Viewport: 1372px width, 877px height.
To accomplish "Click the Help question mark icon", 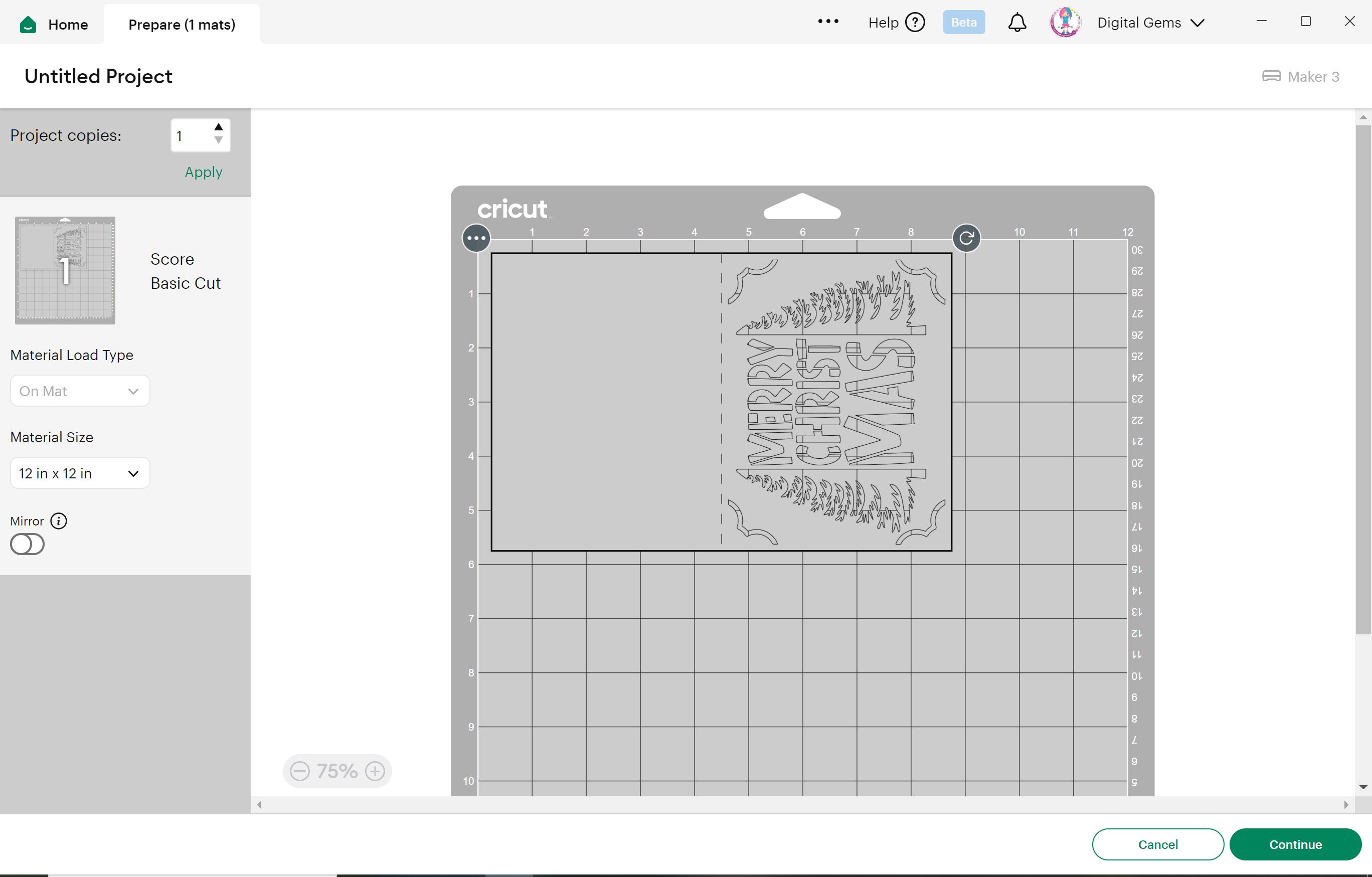I will [915, 23].
